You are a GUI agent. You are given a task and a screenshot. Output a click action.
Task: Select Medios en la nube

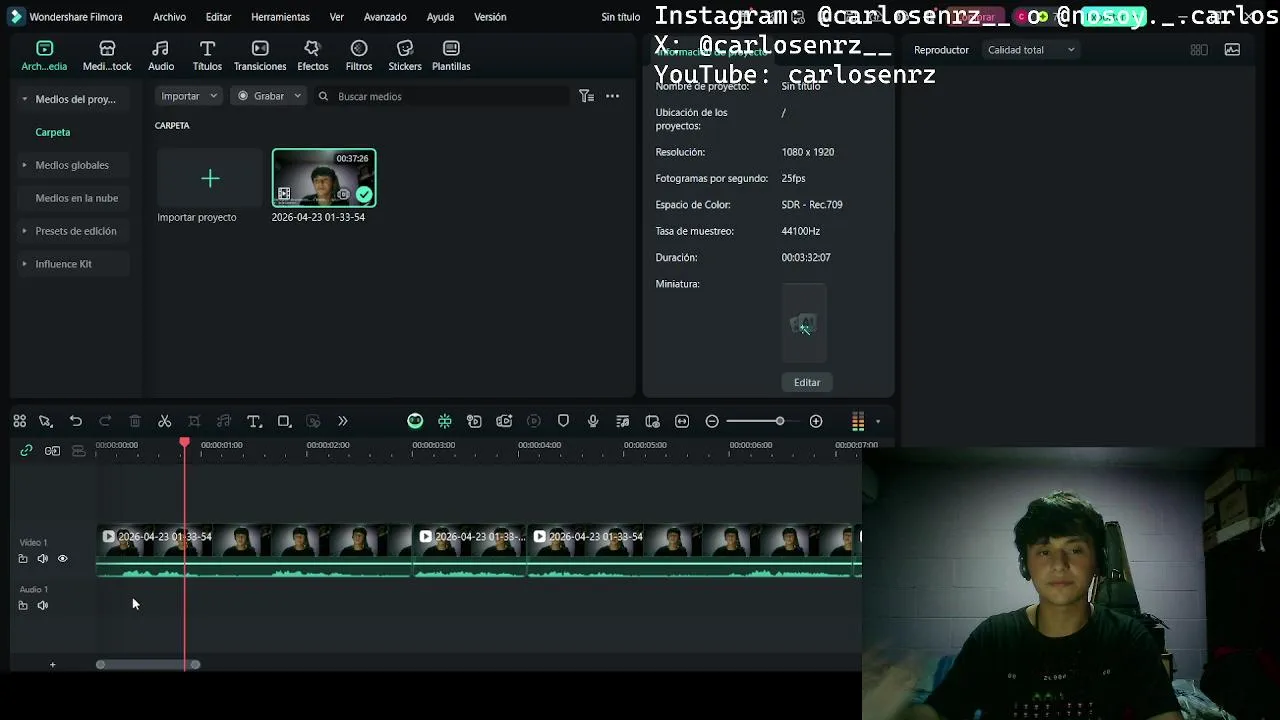[76, 198]
